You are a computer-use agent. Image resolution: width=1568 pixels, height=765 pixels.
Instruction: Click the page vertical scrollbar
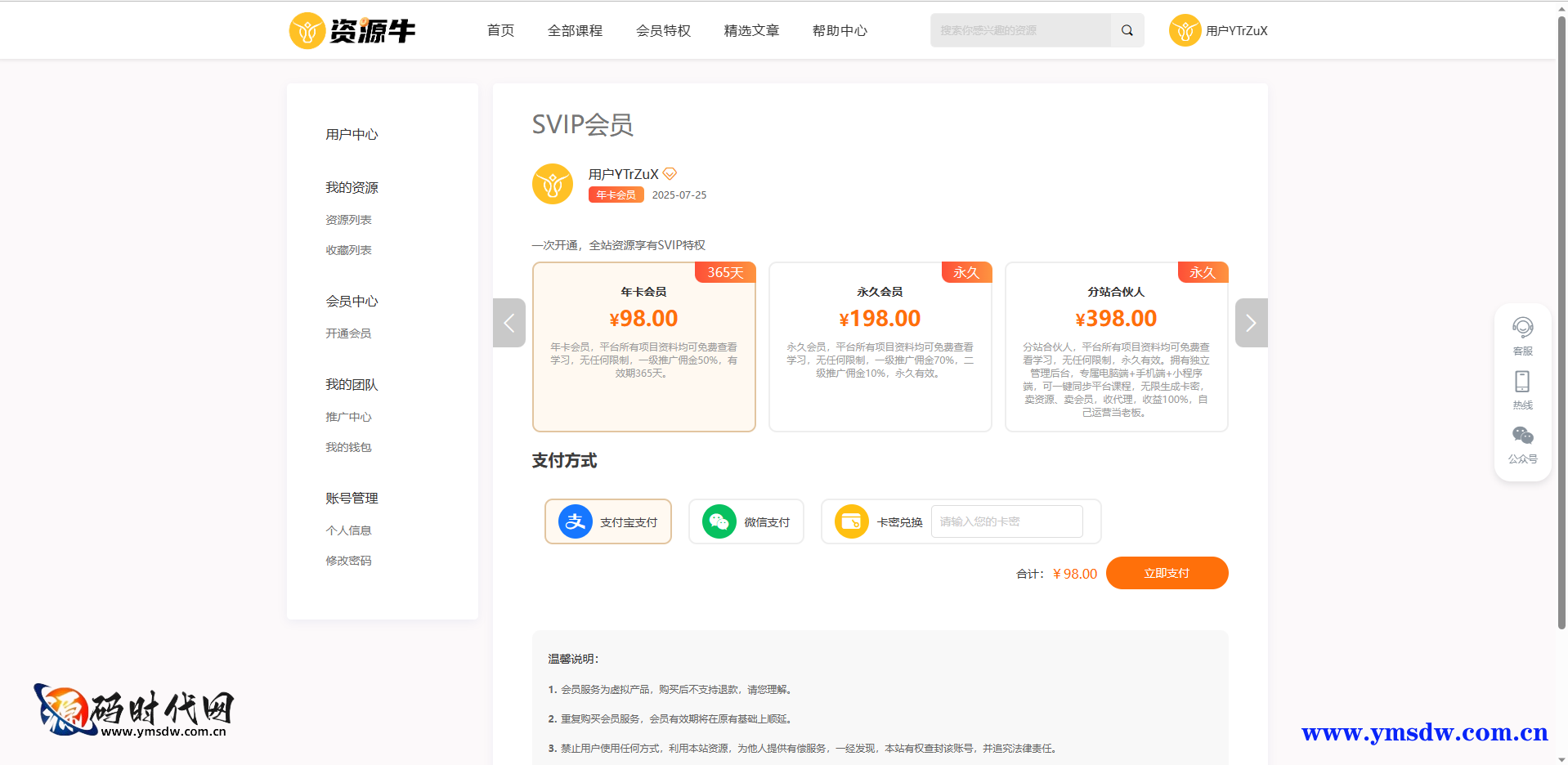[x=1561, y=327]
